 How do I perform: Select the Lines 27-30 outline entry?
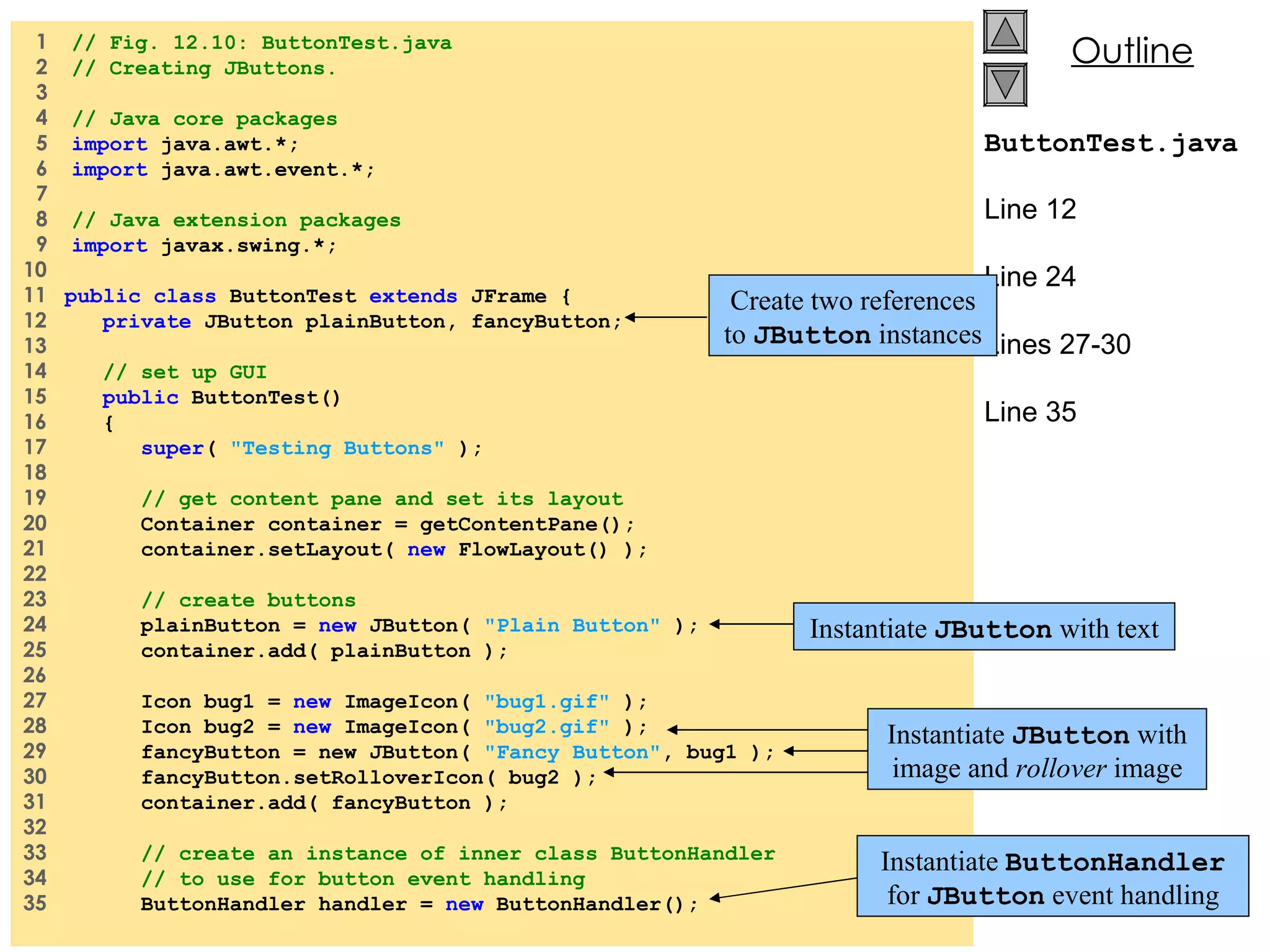pyautogui.click(x=1064, y=345)
